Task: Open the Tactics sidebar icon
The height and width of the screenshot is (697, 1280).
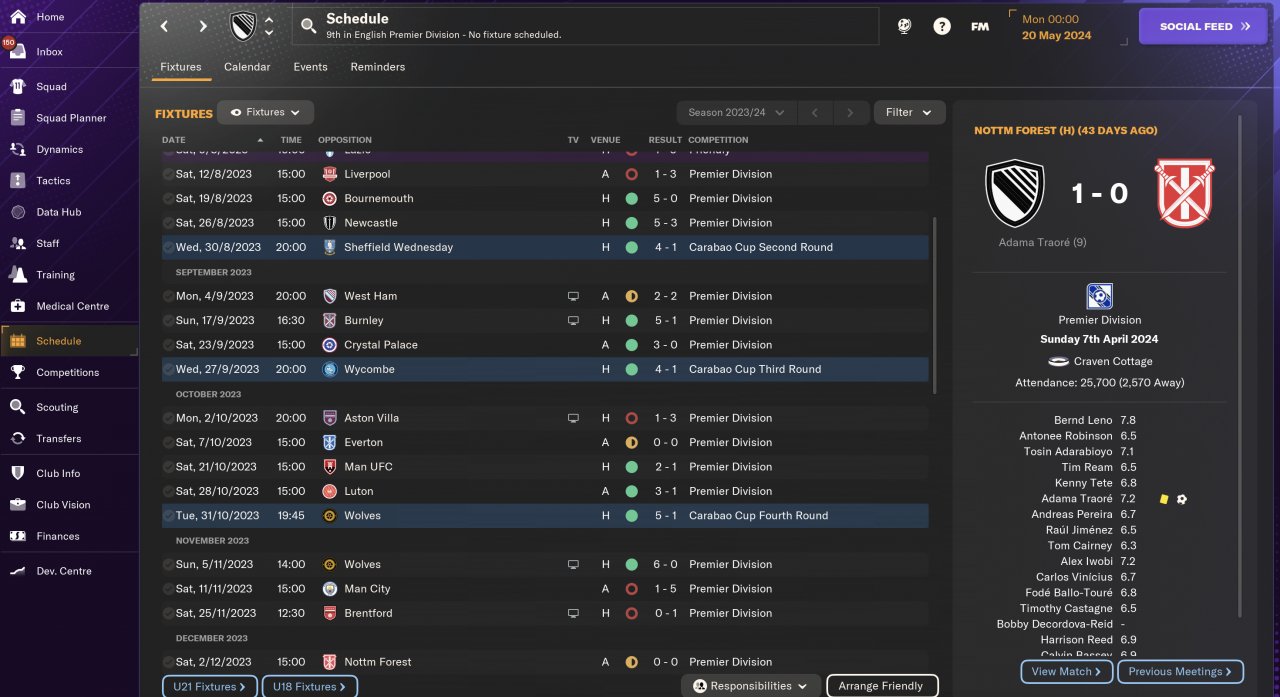Action: click(x=17, y=181)
